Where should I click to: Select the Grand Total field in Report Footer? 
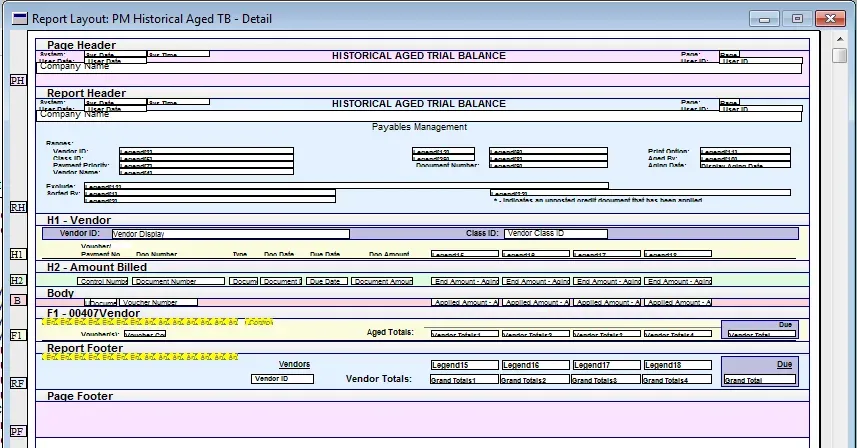758,380
